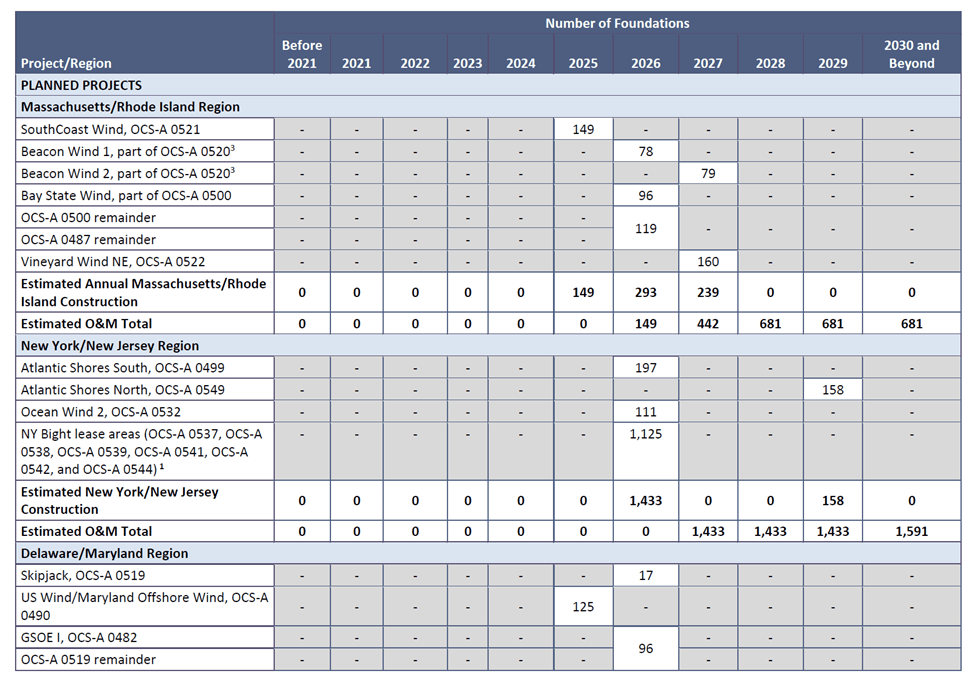Select the Massachusetts/Rhode Island Region heading
The image size is (975, 678).
pyautogui.click(x=130, y=107)
